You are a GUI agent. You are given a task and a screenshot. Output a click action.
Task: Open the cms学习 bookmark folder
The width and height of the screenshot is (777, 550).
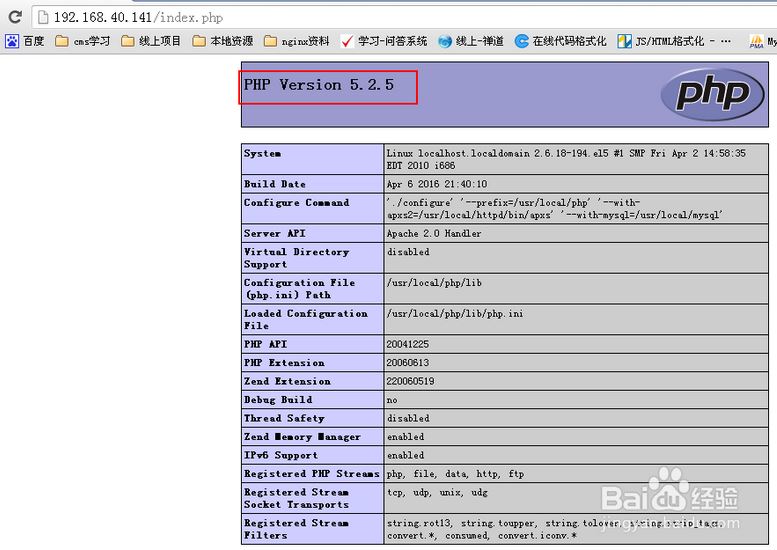point(83,41)
